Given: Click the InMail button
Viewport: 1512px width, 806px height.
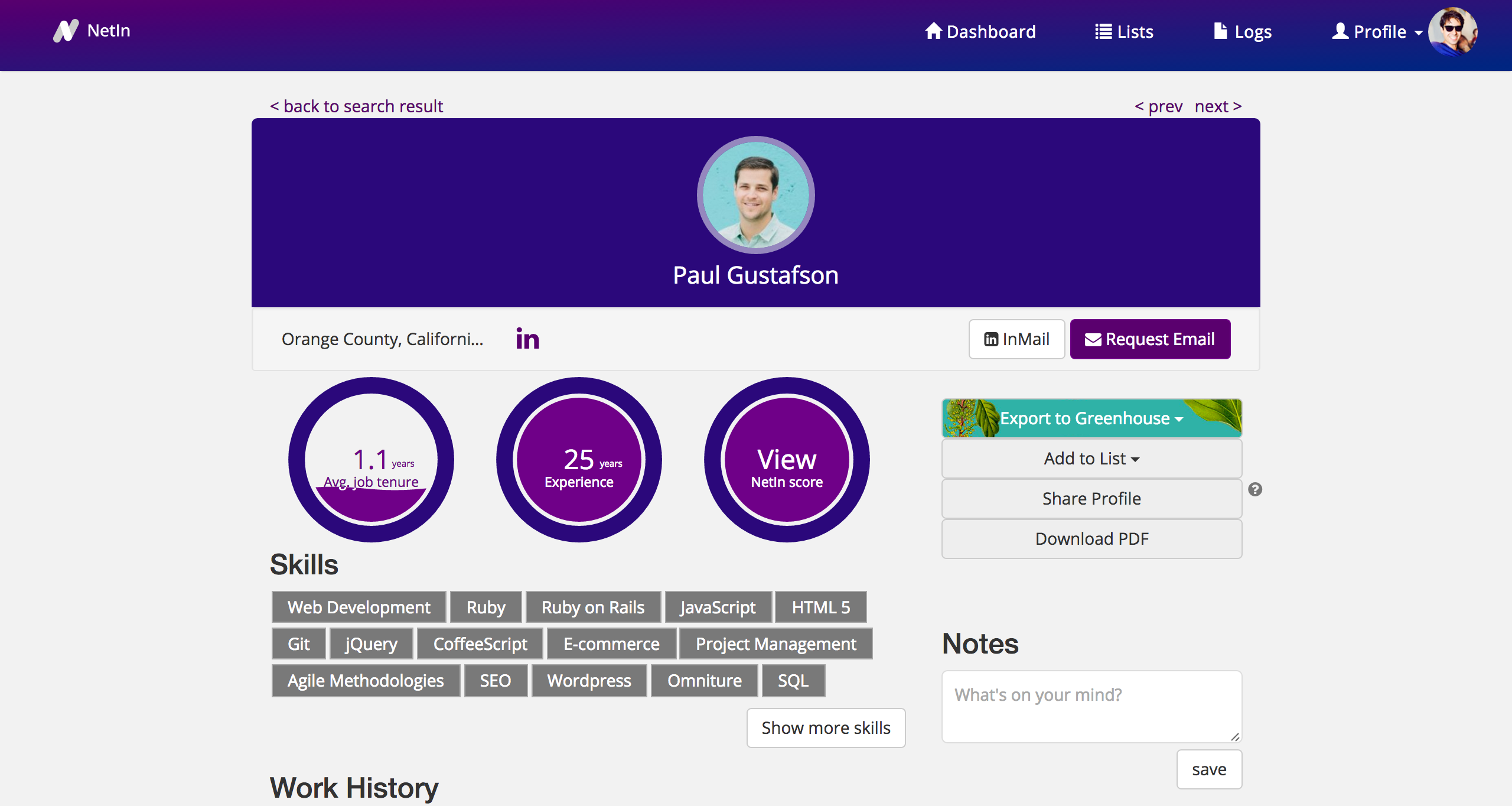Looking at the screenshot, I should (x=1016, y=339).
